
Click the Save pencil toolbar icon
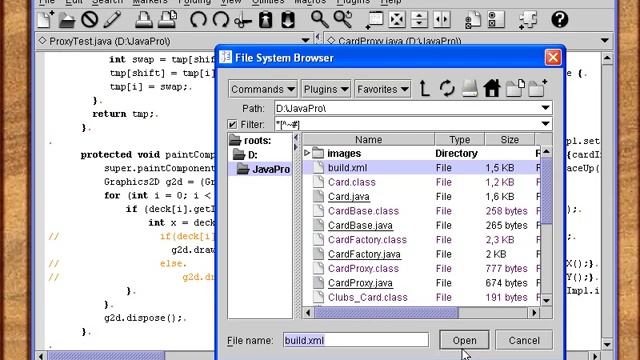[112, 20]
